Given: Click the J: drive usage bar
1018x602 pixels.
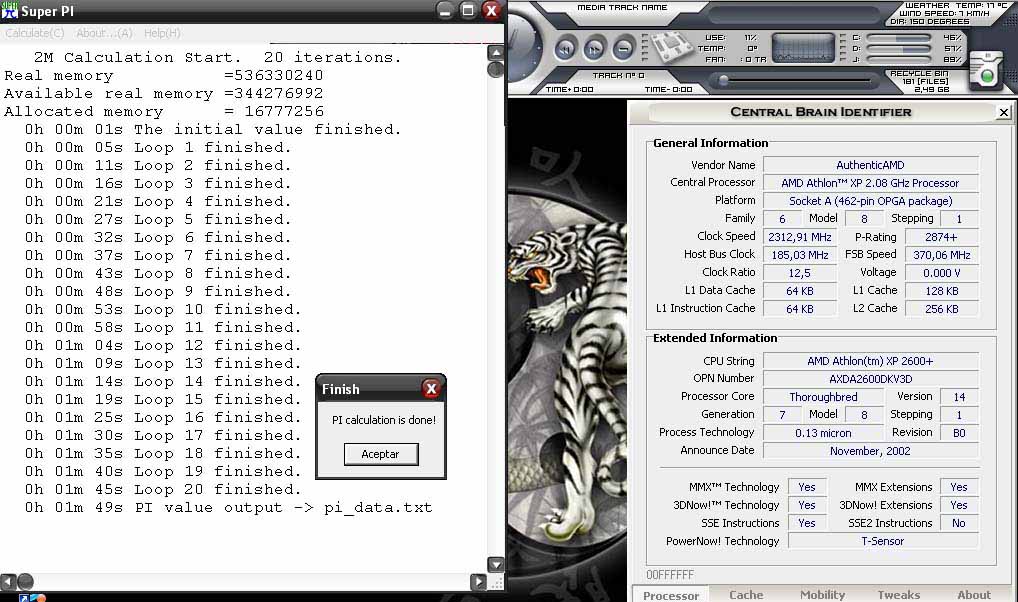Looking at the screenshot, I should (x=899, y=59).
